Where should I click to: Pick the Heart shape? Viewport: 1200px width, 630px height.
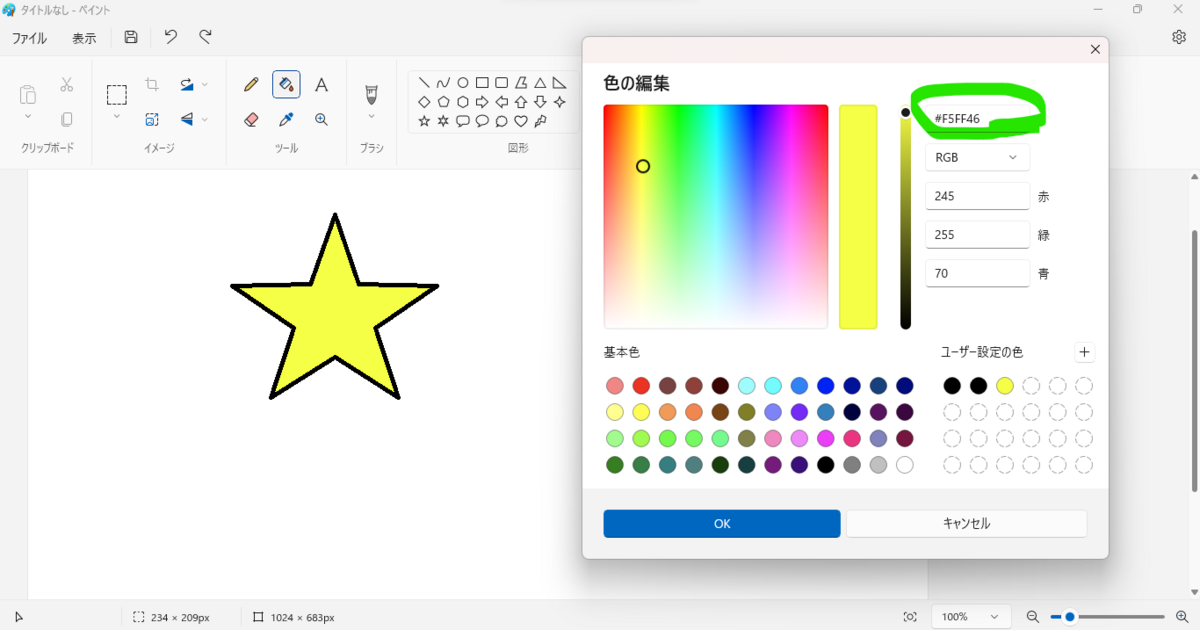[521, 121]
